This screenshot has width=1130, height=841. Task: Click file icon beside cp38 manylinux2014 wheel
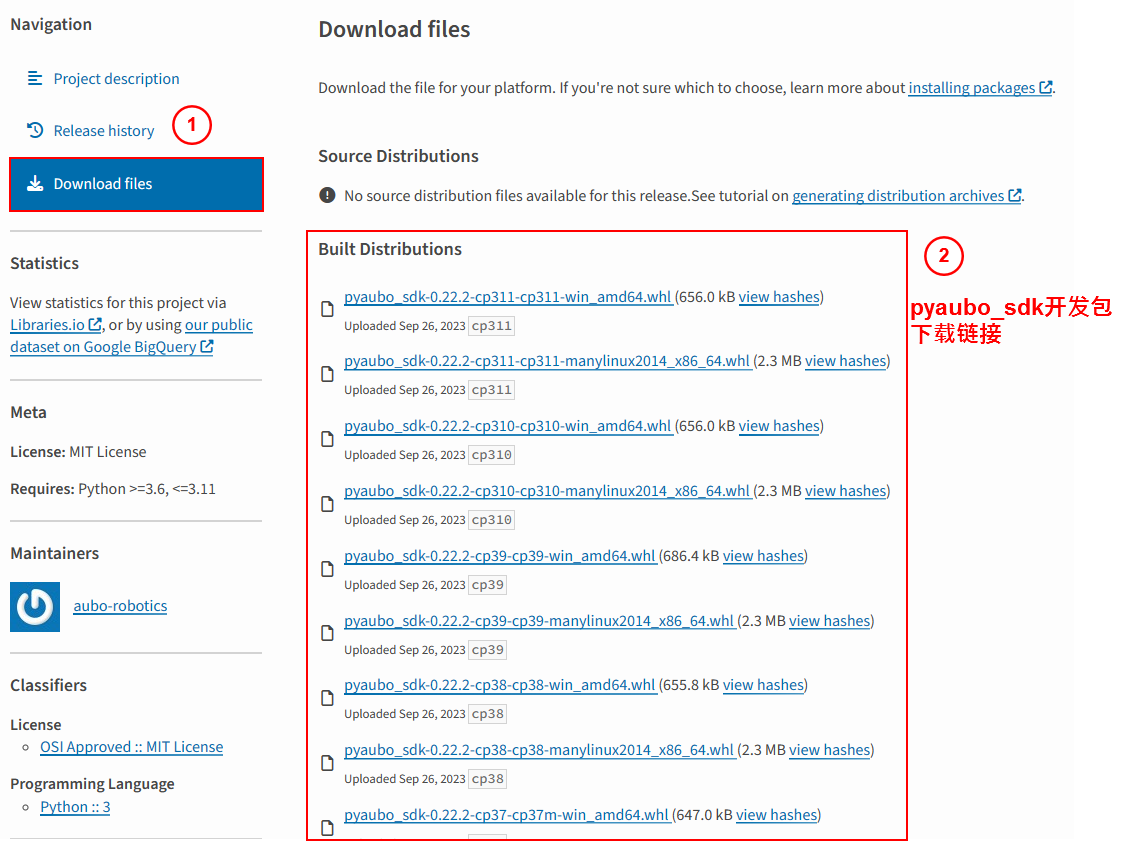[327, 762]
